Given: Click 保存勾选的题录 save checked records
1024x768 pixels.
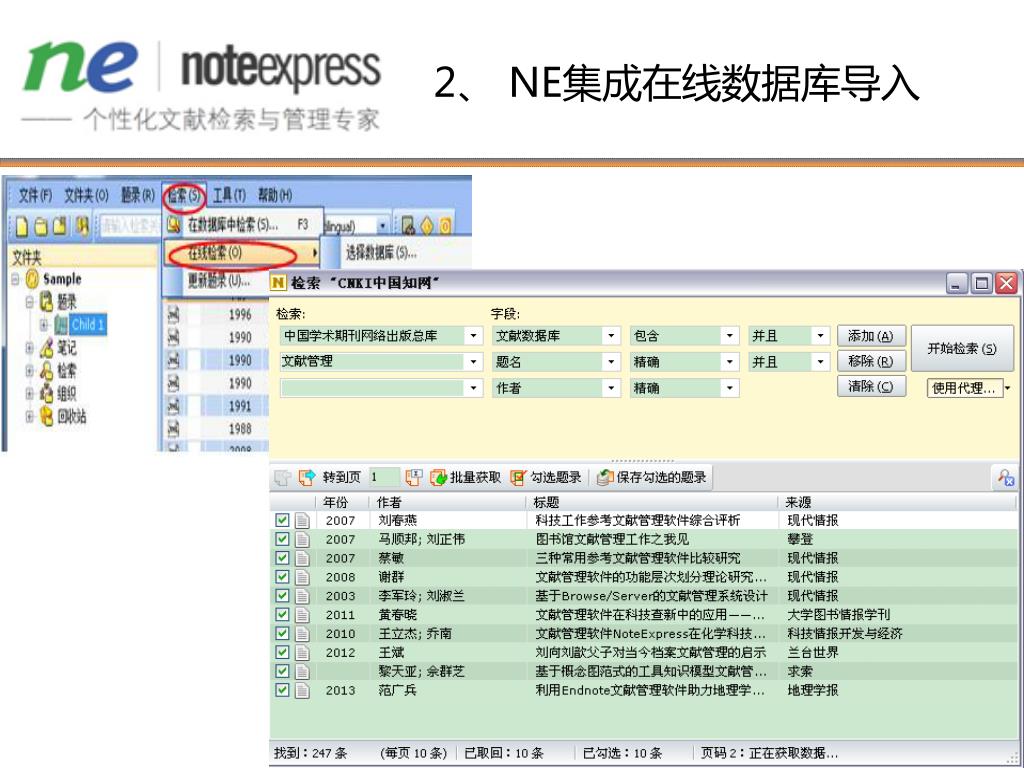Looking at the screenshot, I should [x=652, y=477].
